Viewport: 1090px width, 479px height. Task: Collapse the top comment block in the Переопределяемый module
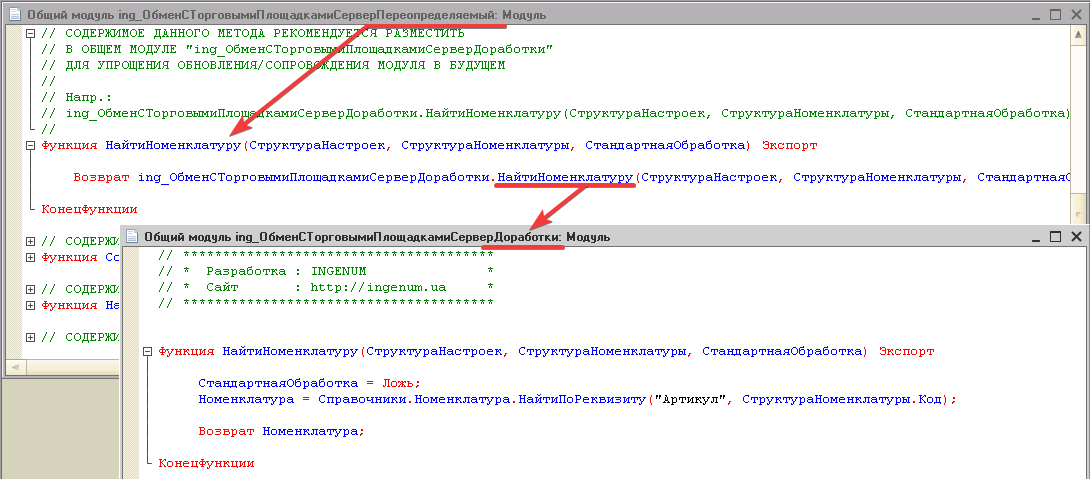30,33
